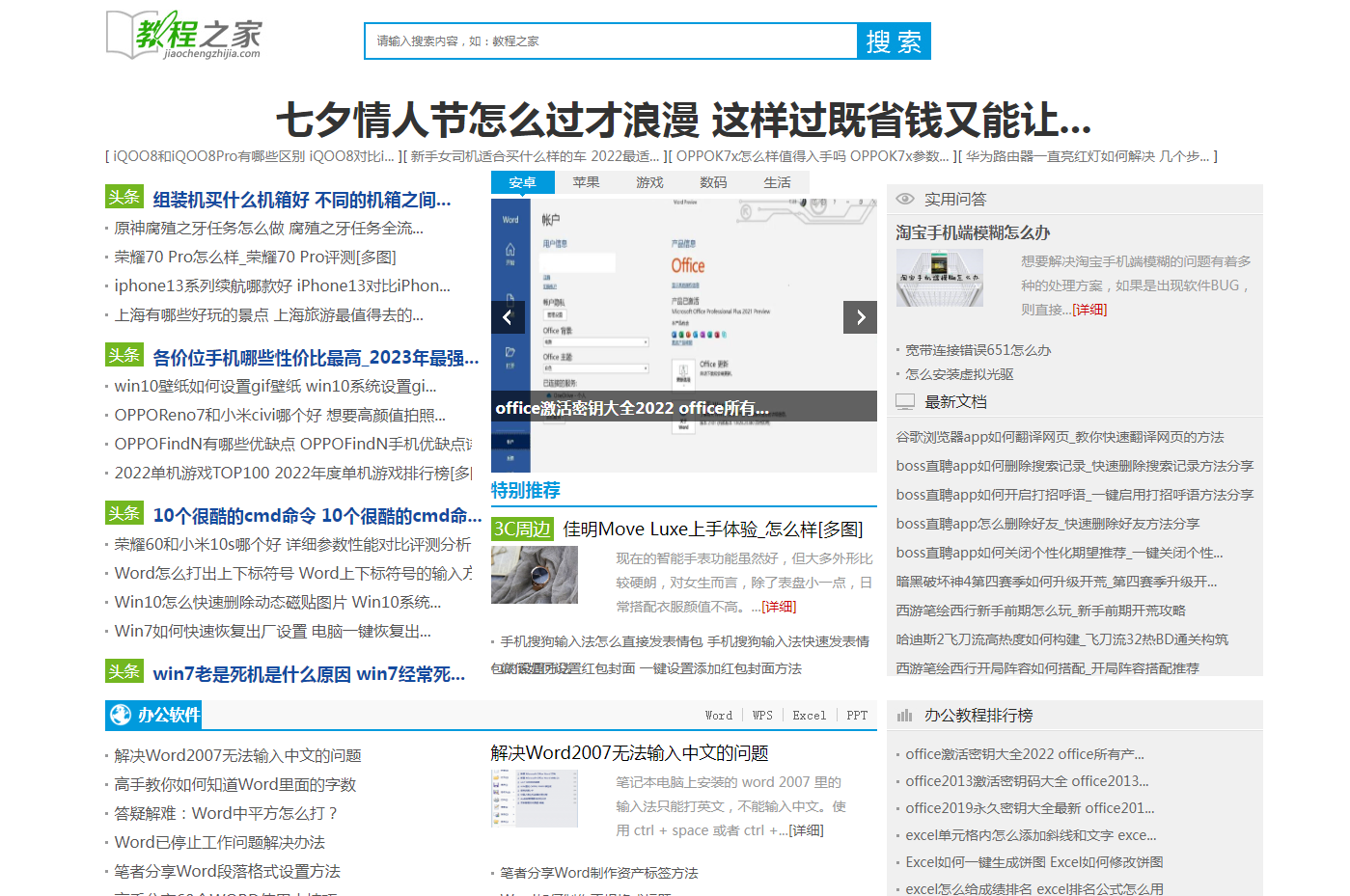The image size is (1350, 896).
Task: Click 头条 badge beside 10个很酷的cmd命令
Action: [124, 513]
